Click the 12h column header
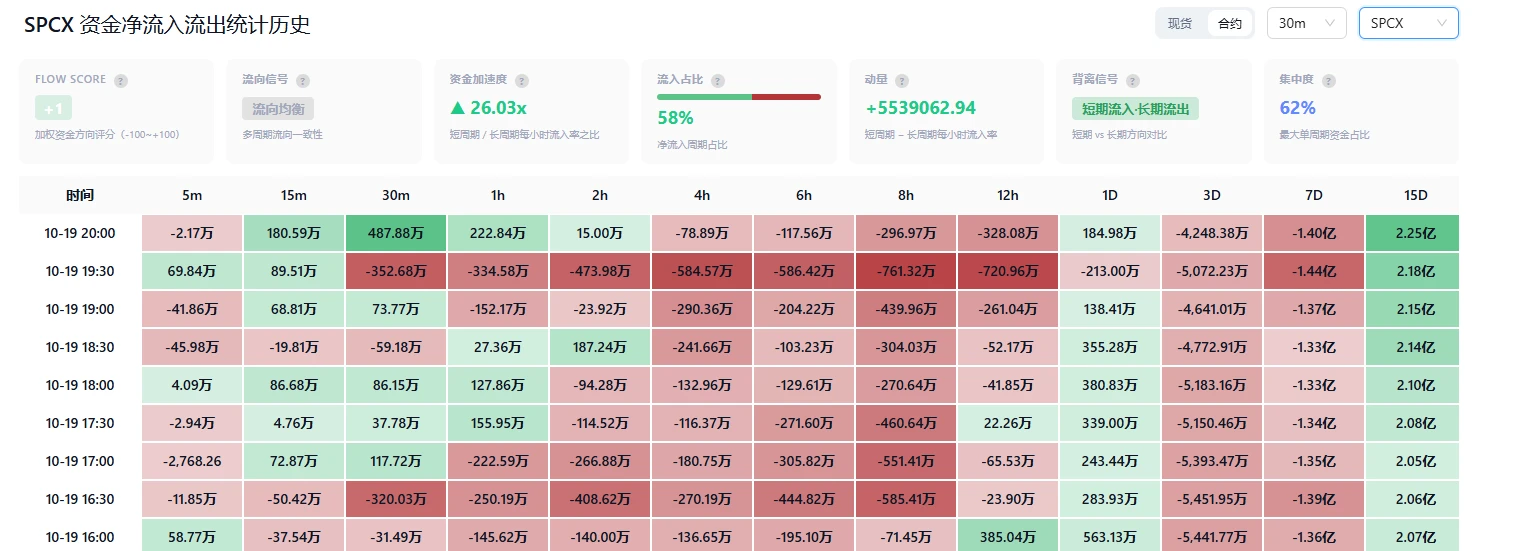The height and width of the screenshot is (551, 1513). pyautogui.click(x=1008, y=195)
